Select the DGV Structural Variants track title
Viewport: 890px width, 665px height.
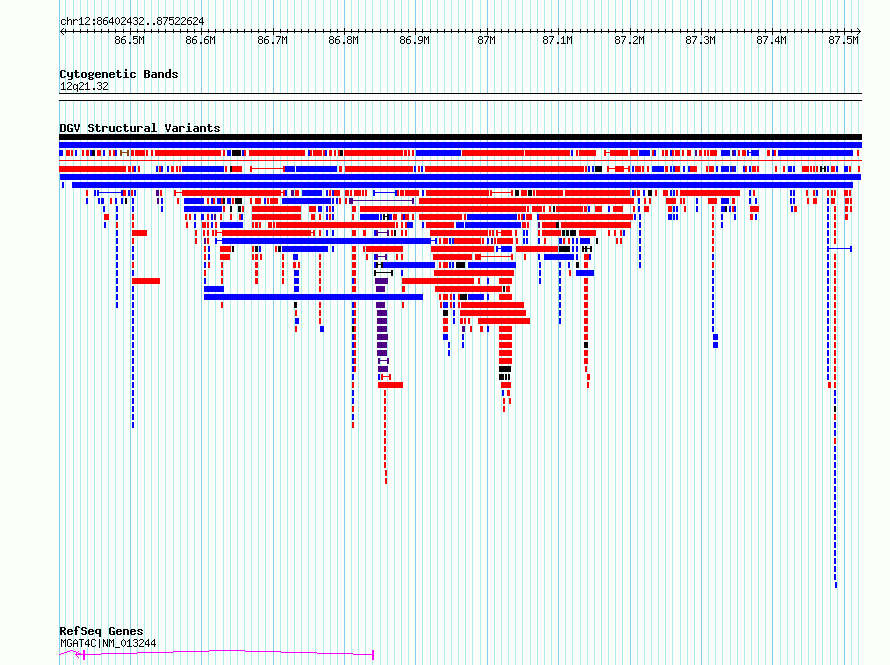coord(140,128)
